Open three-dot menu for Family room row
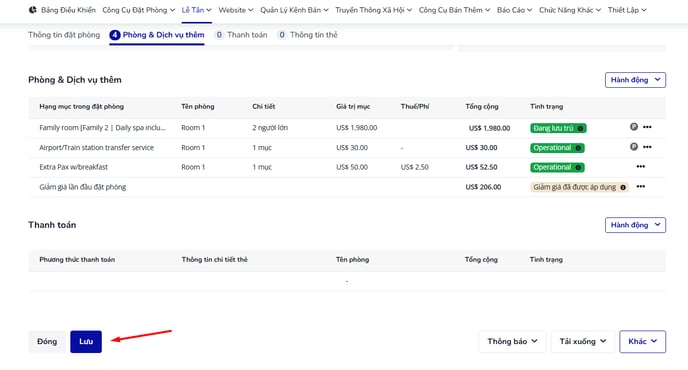The width and height of the screenshot is (688, 370). coord(647,127)
